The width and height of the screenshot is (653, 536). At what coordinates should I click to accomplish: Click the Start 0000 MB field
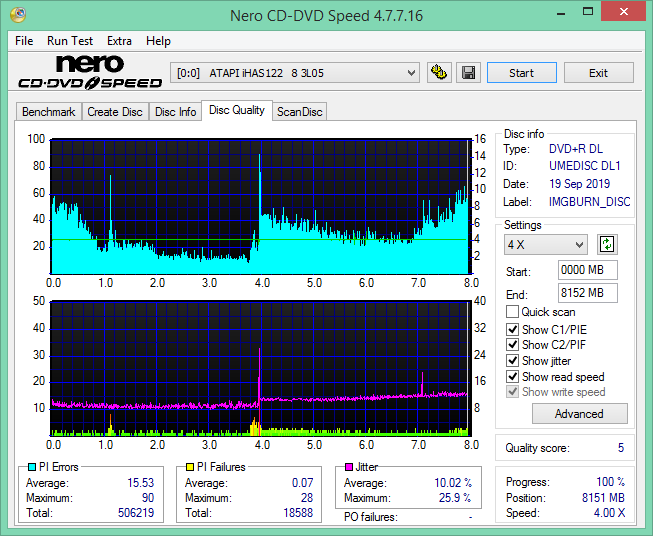(x=588, y=270)
